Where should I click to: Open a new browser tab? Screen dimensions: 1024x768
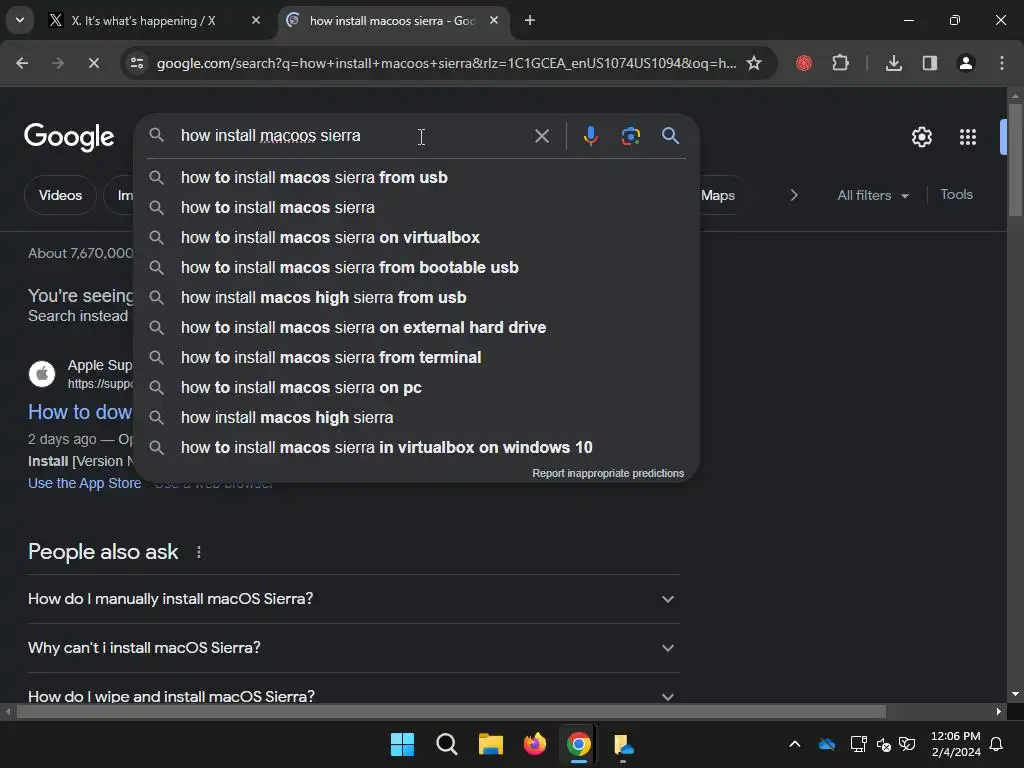[x=530, y=20]
